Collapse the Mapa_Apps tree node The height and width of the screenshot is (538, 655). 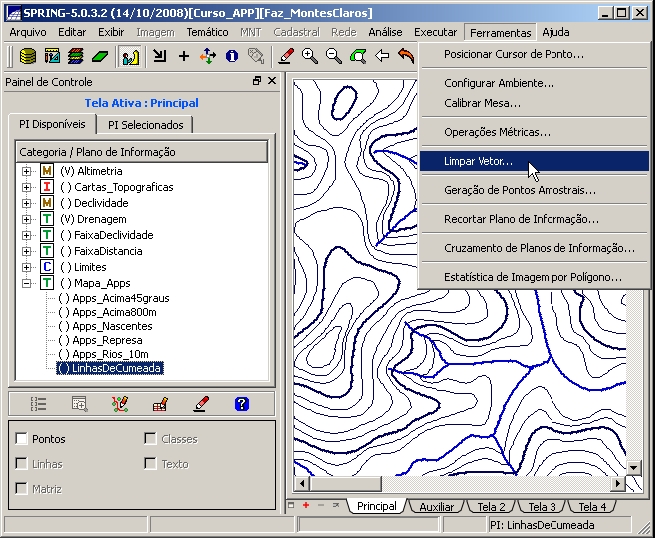(27, 283)
